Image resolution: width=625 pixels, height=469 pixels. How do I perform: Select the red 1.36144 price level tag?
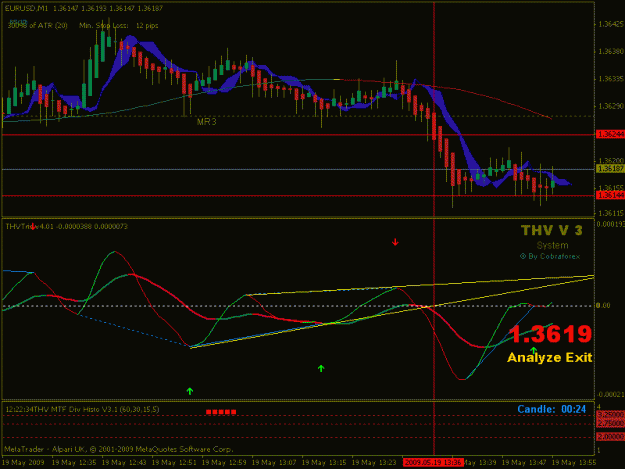point(610,195)
